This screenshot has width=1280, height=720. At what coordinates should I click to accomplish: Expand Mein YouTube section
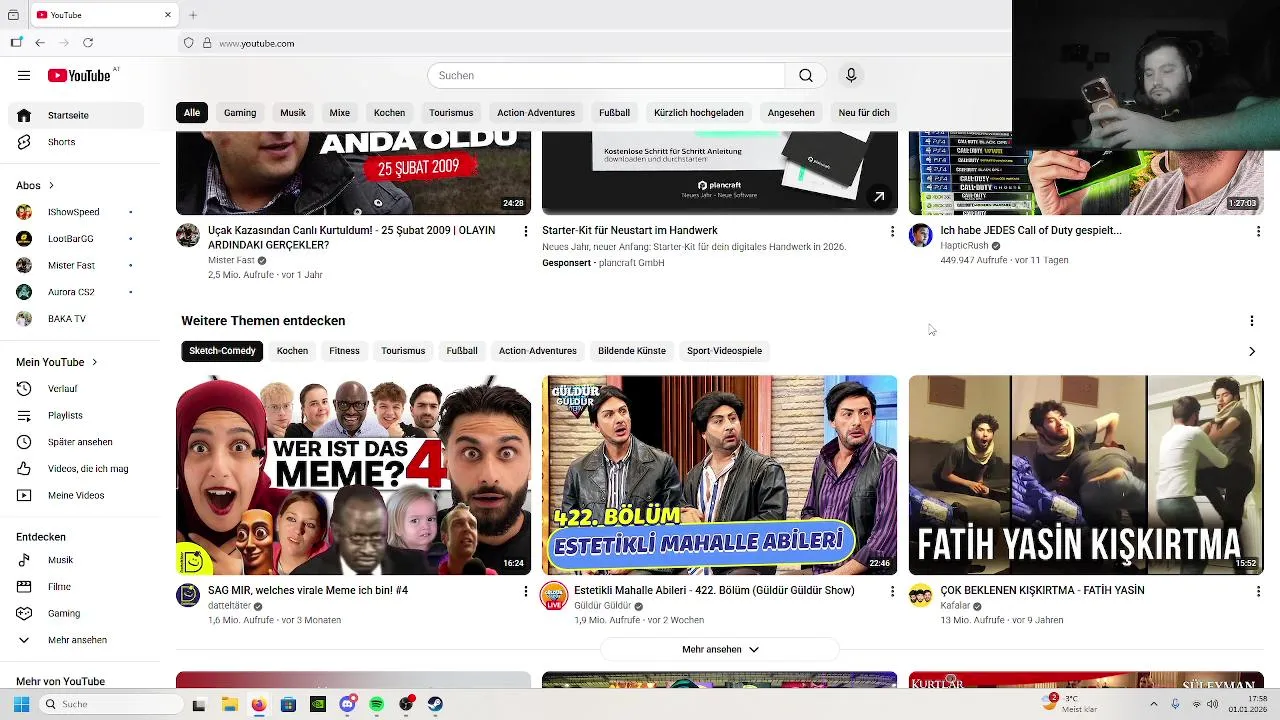[x=57, y=362]
